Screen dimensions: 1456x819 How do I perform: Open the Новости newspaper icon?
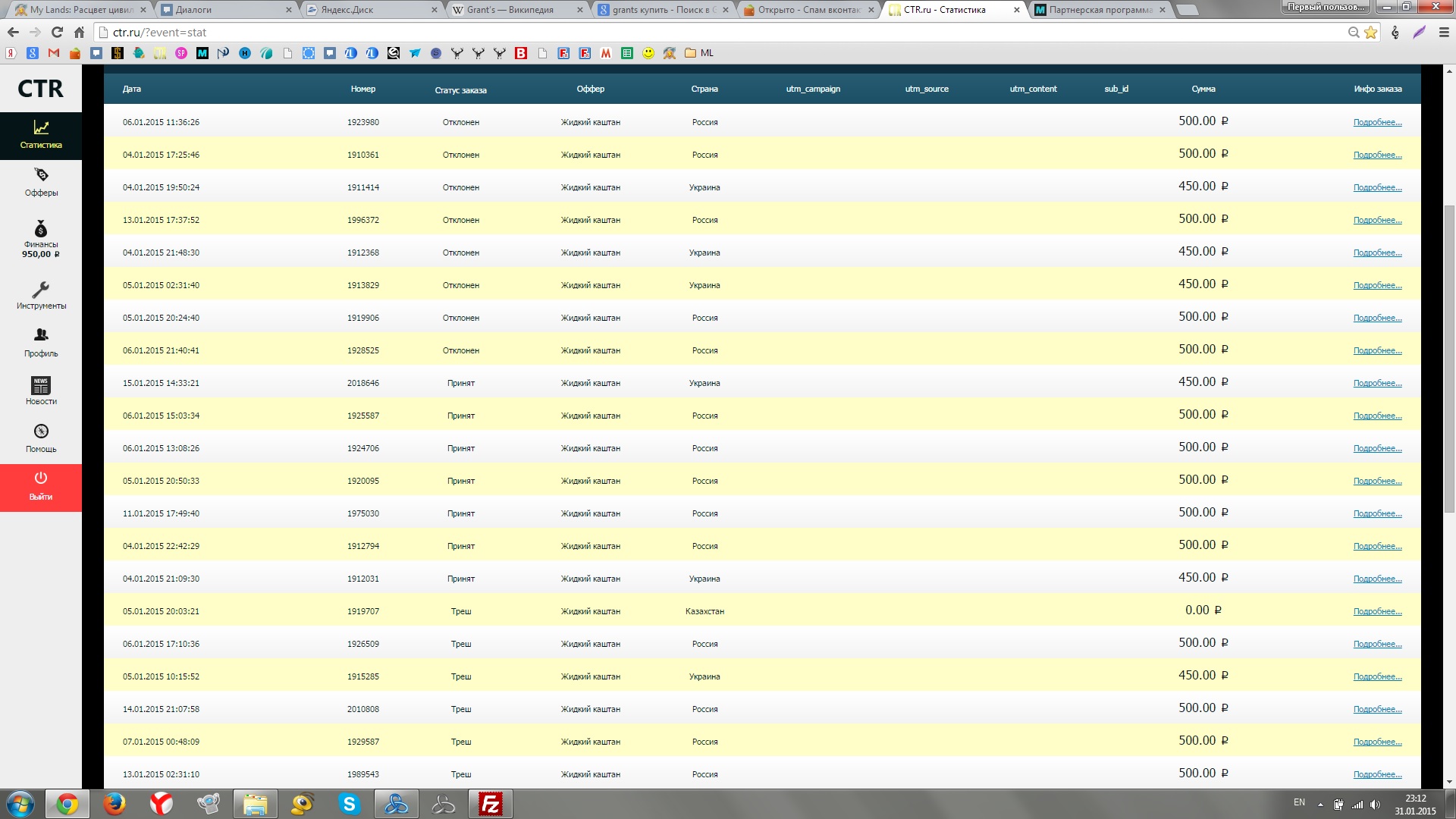41,385
